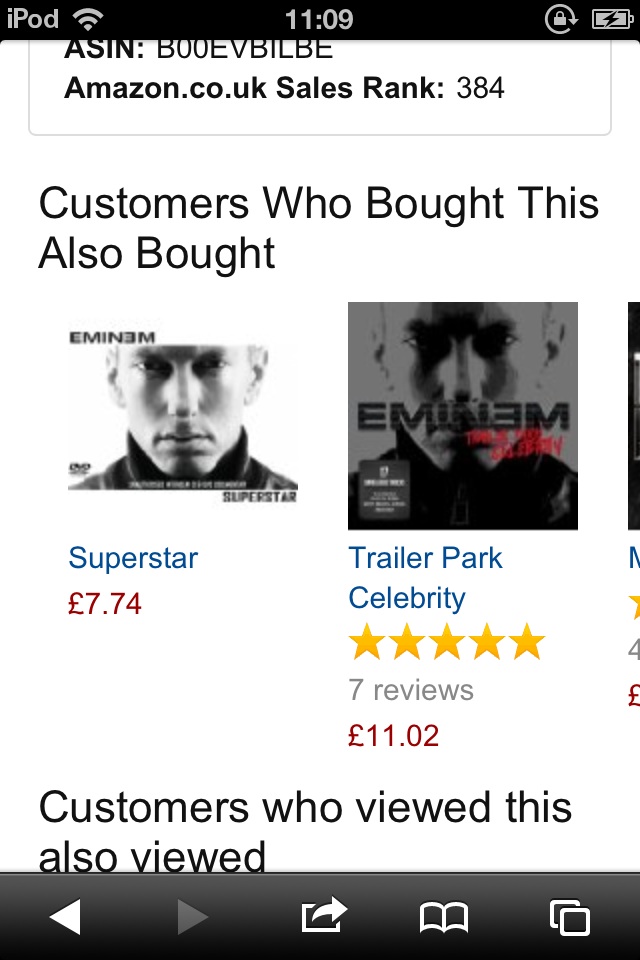Click the five-star rating for Trailer Park Celebrity
640x960 pixels.
tap(446, 643)
